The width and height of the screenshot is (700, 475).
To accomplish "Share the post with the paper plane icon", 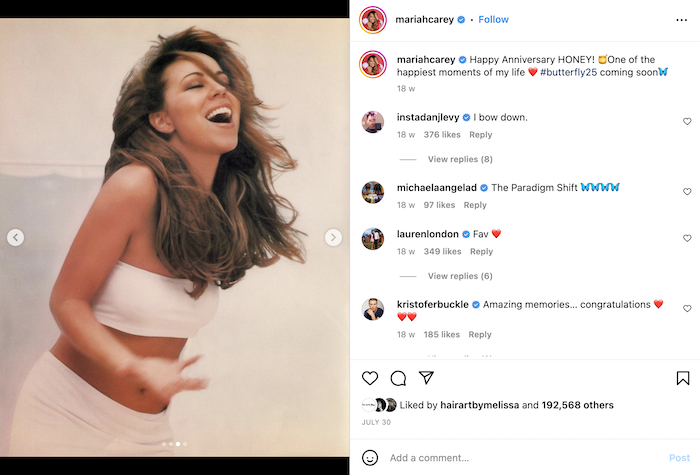I will click(426, 378).
